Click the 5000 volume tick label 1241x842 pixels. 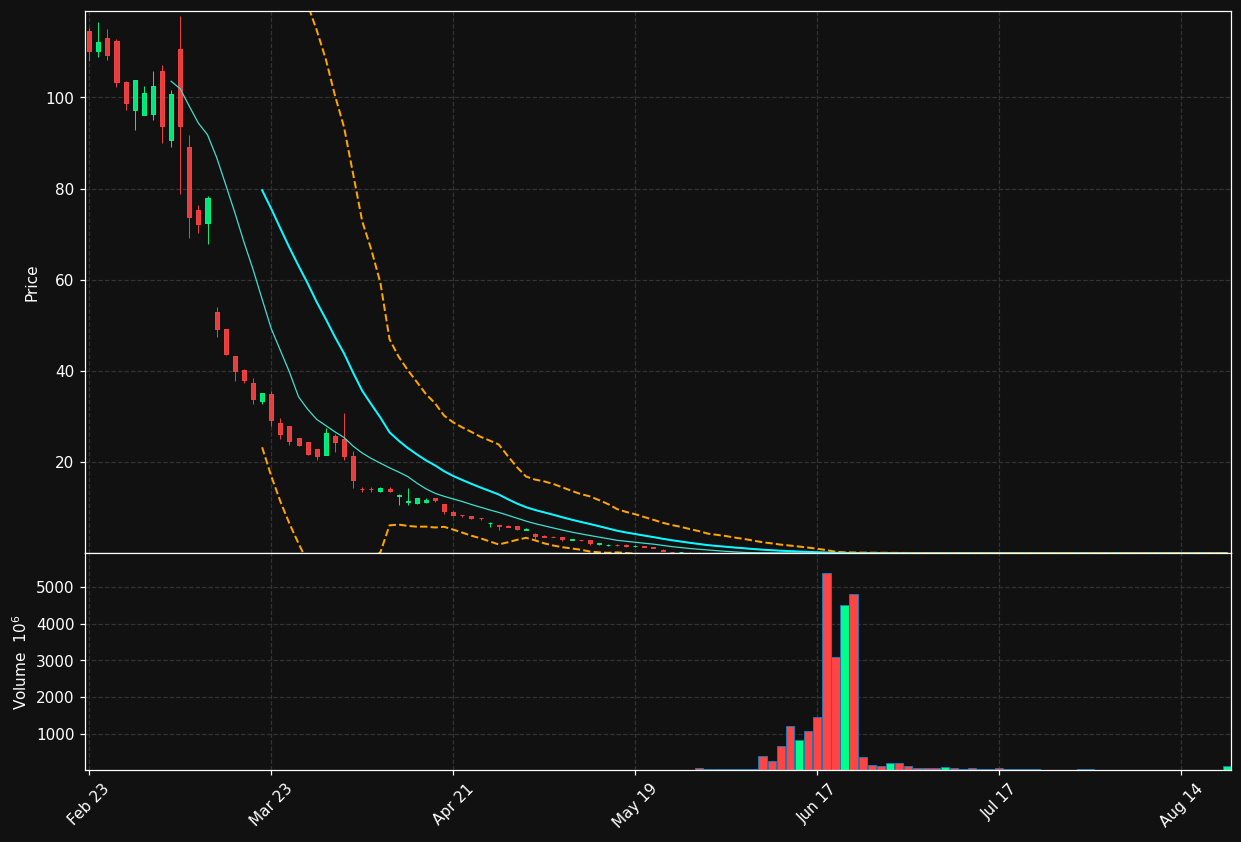pyautogui.click(x=57, y=587)
